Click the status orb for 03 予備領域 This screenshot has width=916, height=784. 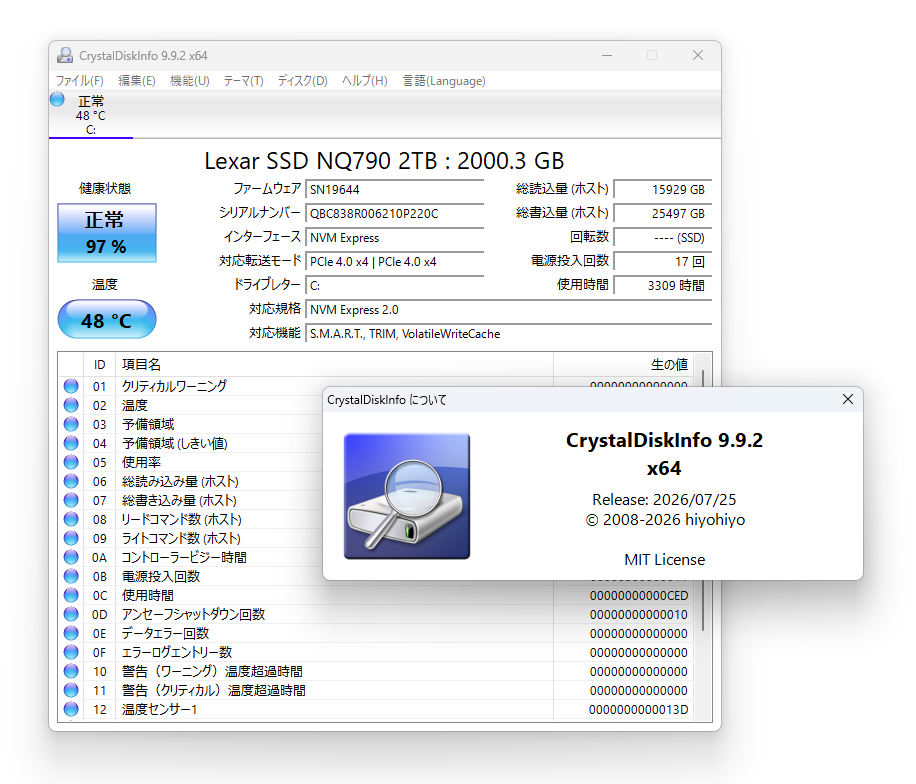[71, 424]
